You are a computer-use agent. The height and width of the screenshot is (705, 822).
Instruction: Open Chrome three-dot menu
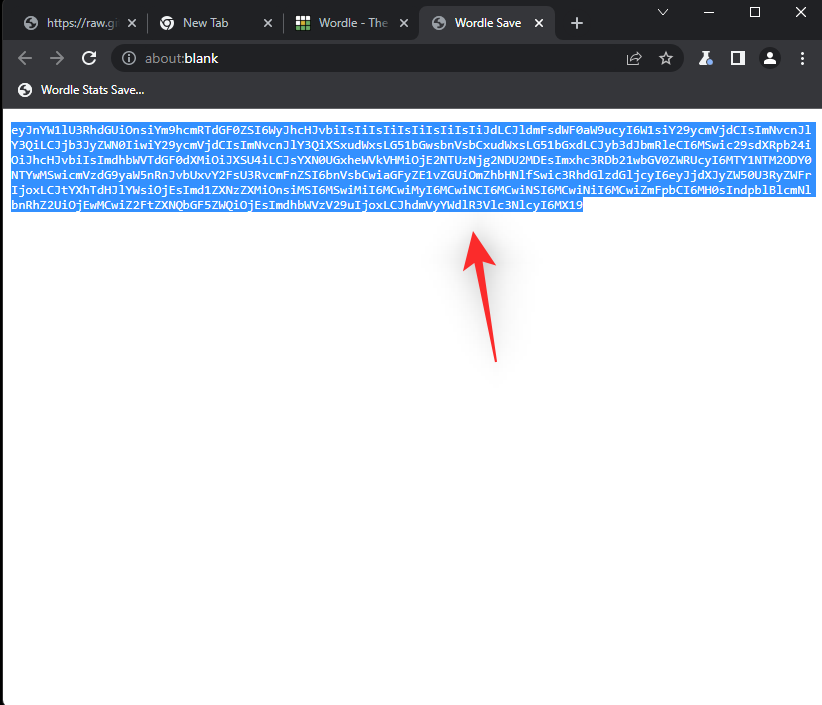[x=803, y=58]
